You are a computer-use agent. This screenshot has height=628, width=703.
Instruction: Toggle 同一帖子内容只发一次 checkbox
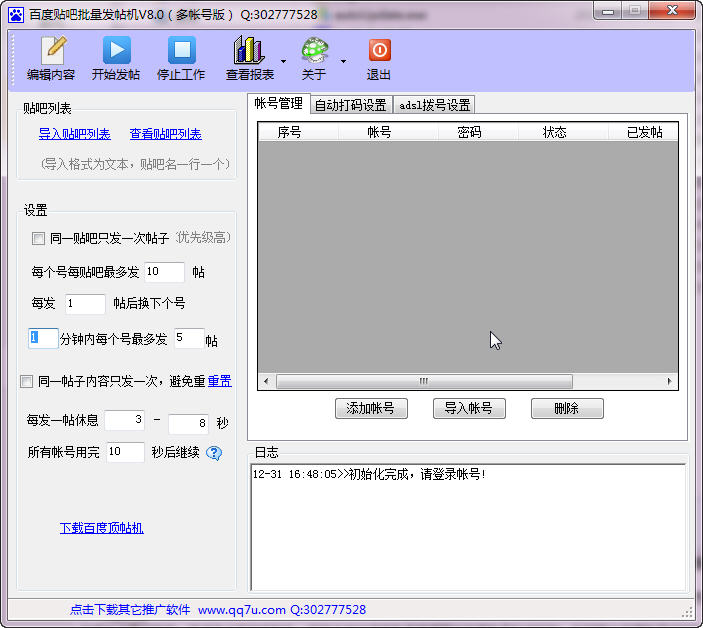27,381
